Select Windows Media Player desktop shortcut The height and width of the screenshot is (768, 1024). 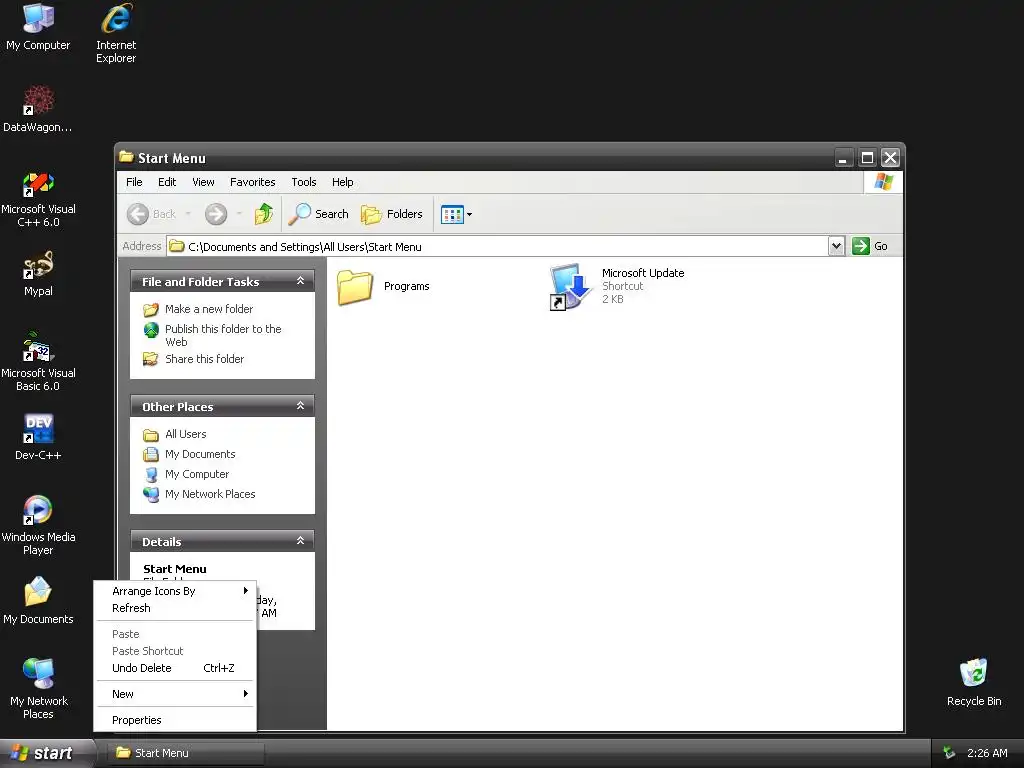coord(38,526)
